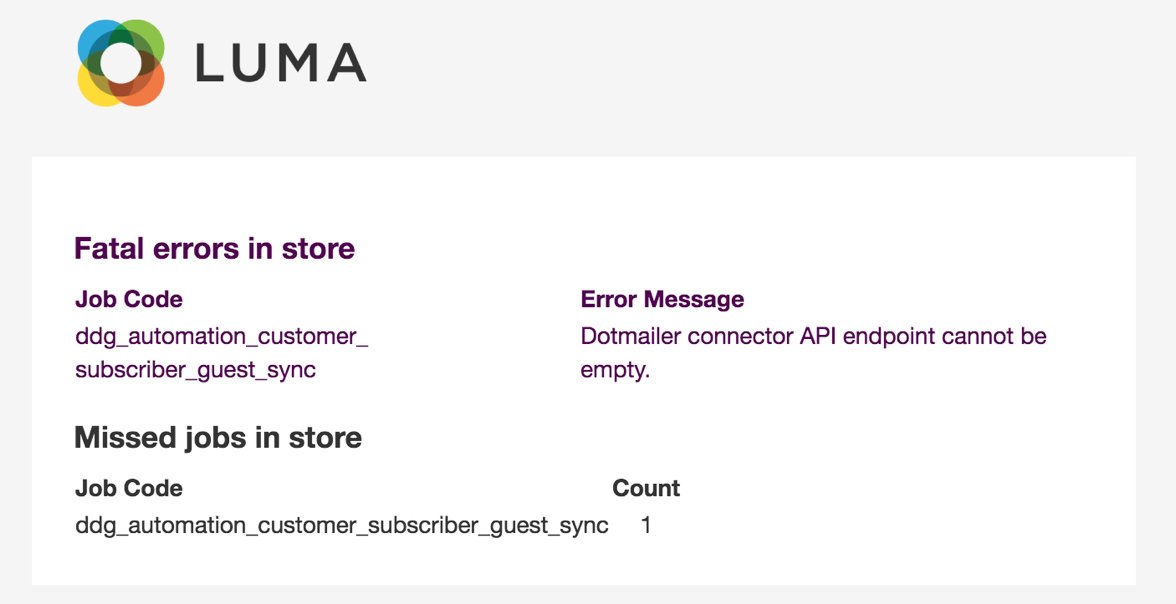Click the Job Code header under Fatal errors
The image size is (1176, 604).
129,299
